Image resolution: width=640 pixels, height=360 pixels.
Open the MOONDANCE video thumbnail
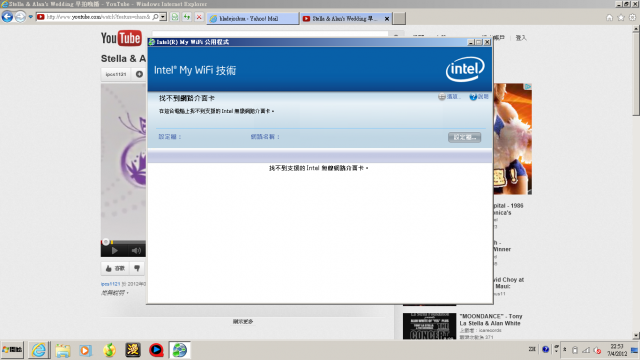tap(429, 326)
